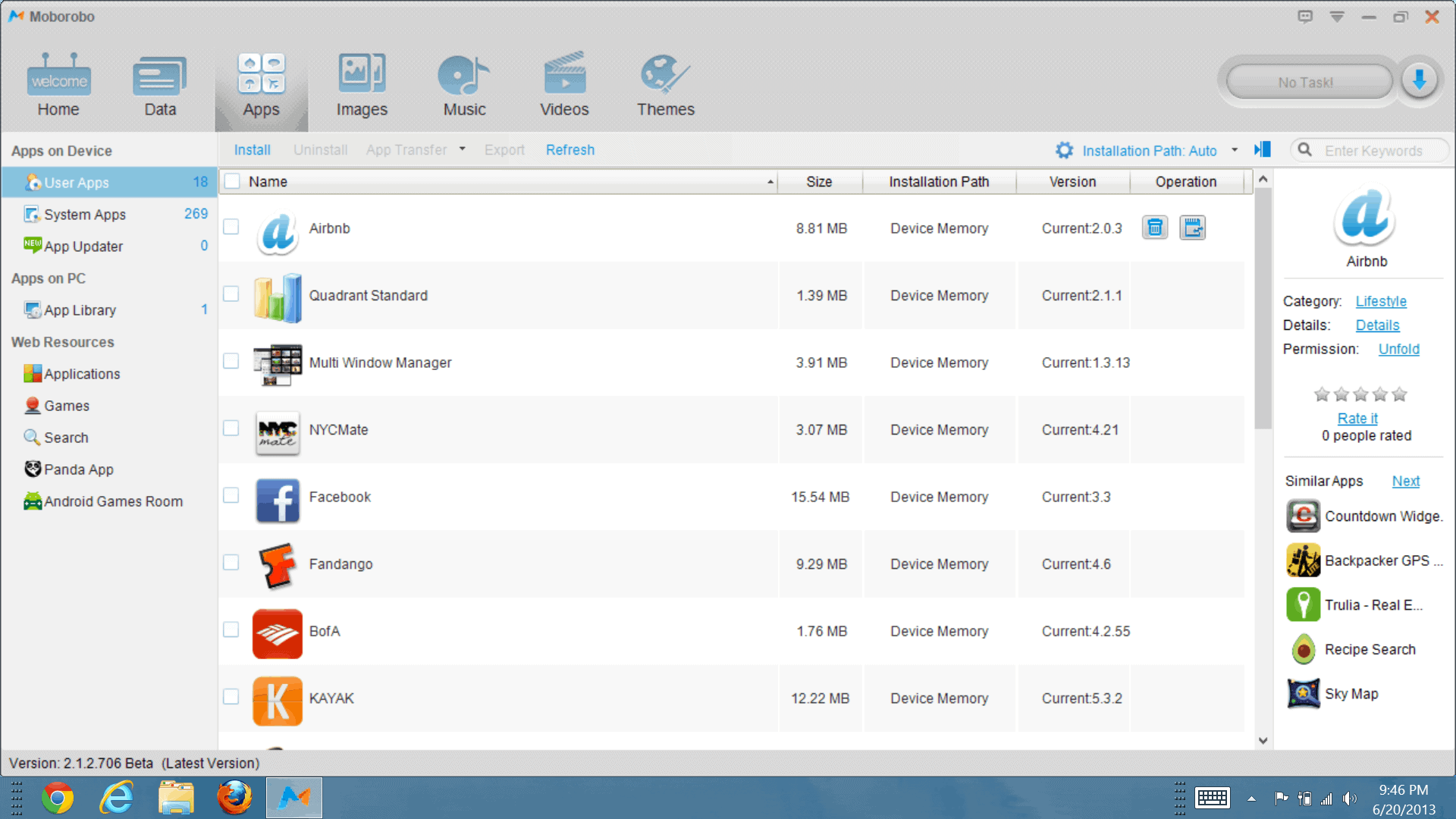Launch Firefox from the taskbar
This screenshot has width=1456, height=819.
coord(235,798)
